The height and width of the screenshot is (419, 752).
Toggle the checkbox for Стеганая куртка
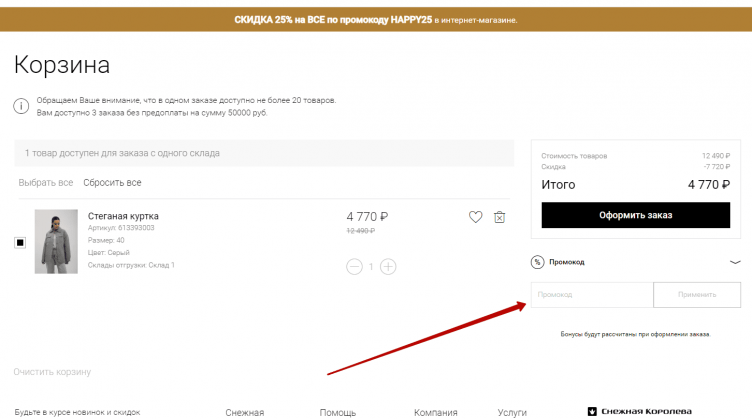pyautogui.click(x=20, y=243)
